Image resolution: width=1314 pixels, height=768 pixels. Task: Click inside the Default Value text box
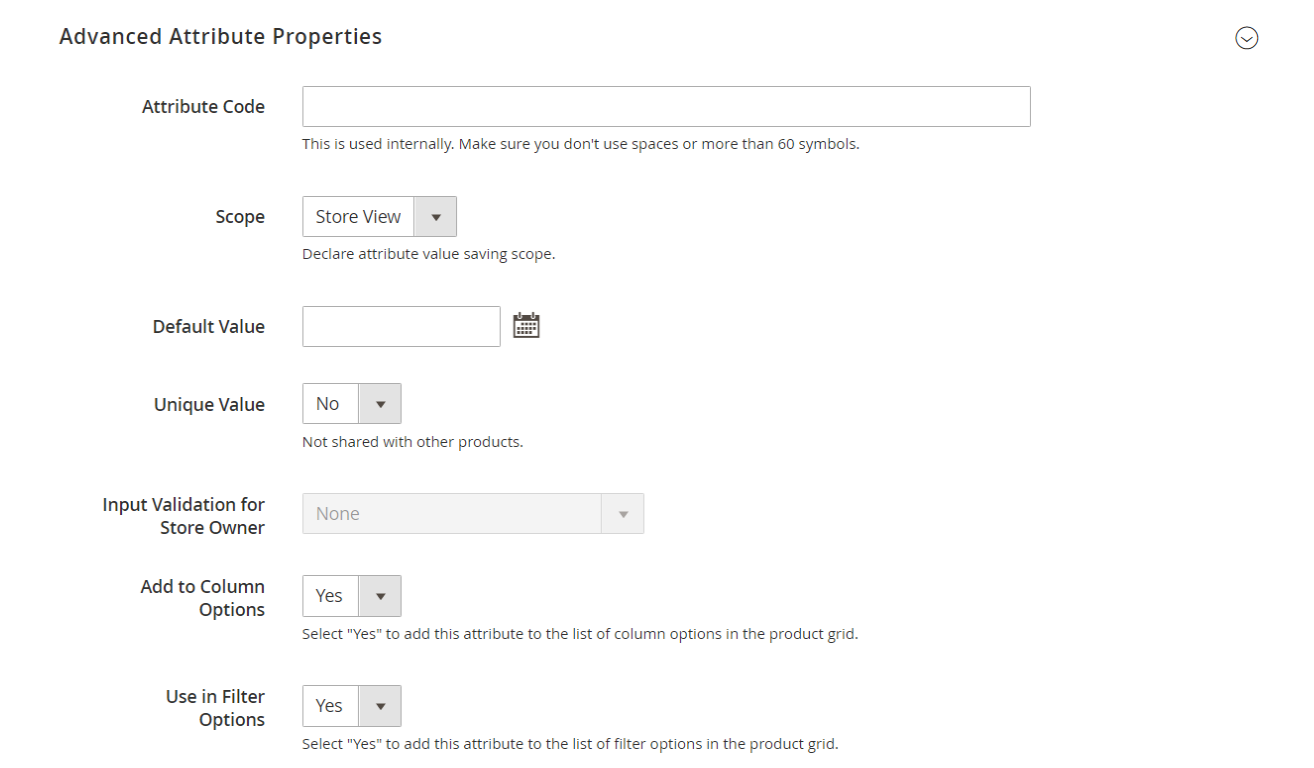pos(400,325)
